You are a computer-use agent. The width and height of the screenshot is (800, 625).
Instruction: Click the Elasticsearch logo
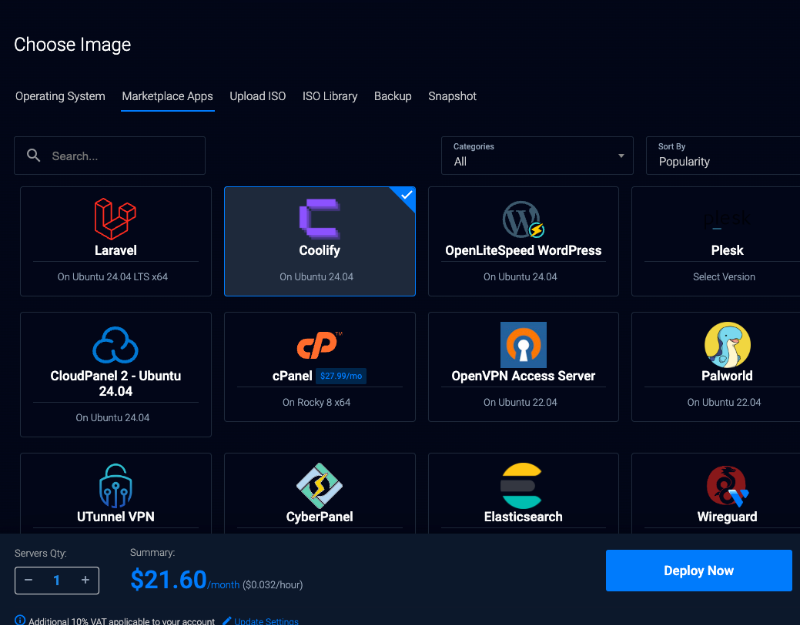coord(520,486)
